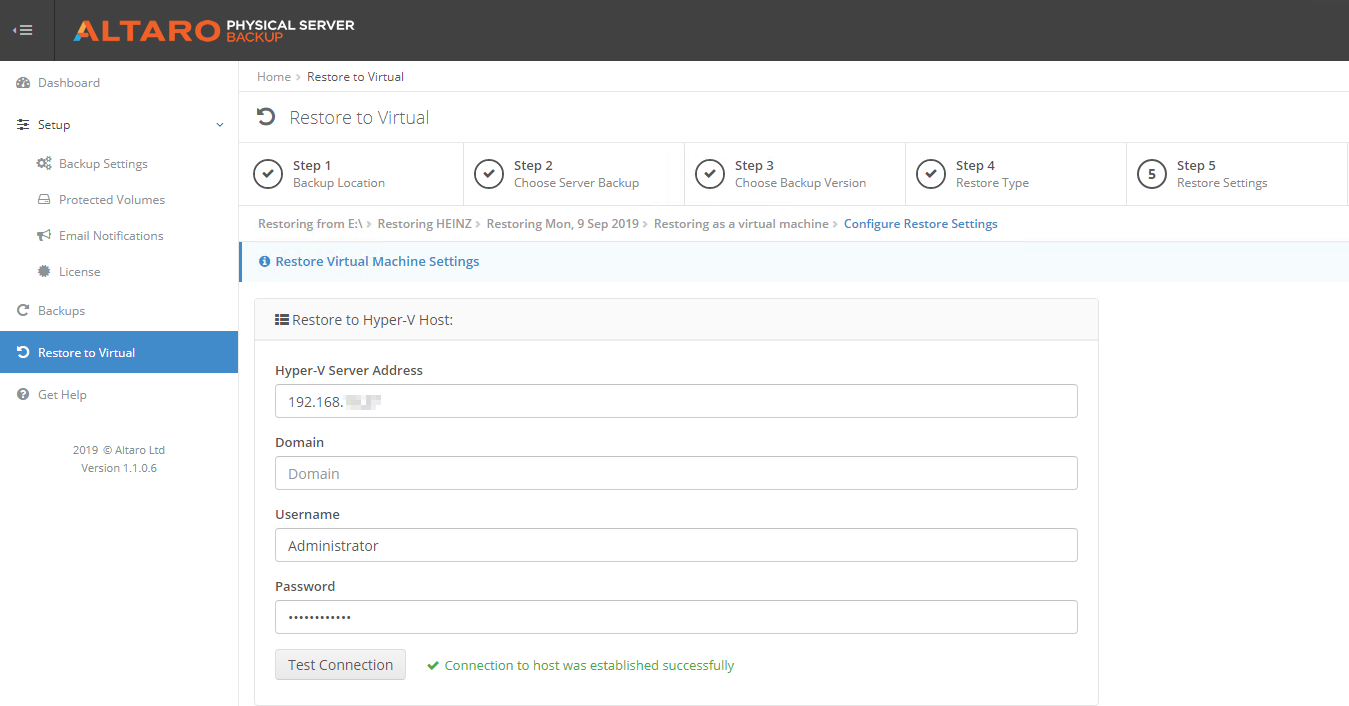This screenshot has height=706, width=1349.
Task: Select Backups in the sidebar
Action: (x=61, y=311)
